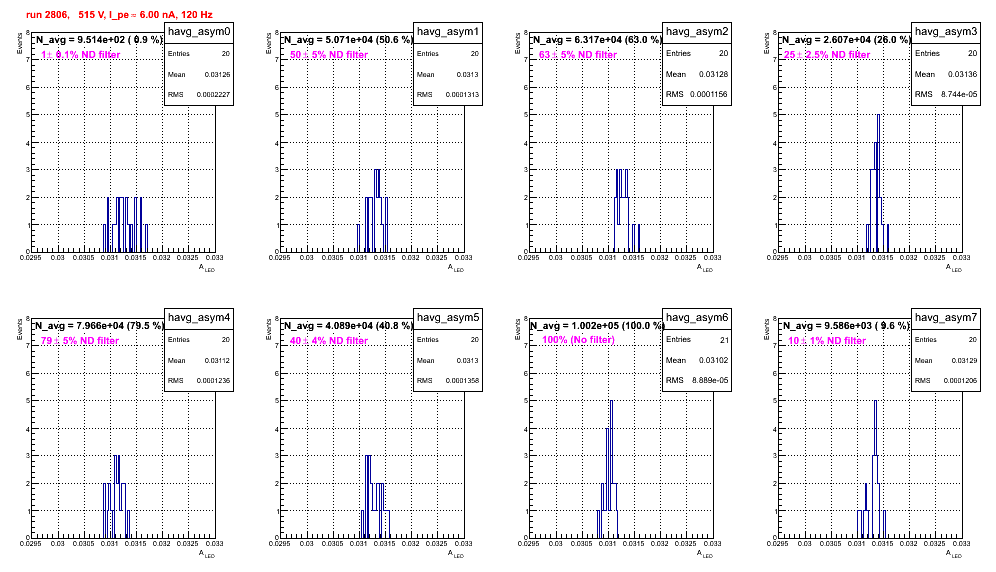This screenshot has width=996, height=572.
Task: Click the histogram peak in havg_asym6 plot
Action: pyautogui.click(x=611, y=403)
